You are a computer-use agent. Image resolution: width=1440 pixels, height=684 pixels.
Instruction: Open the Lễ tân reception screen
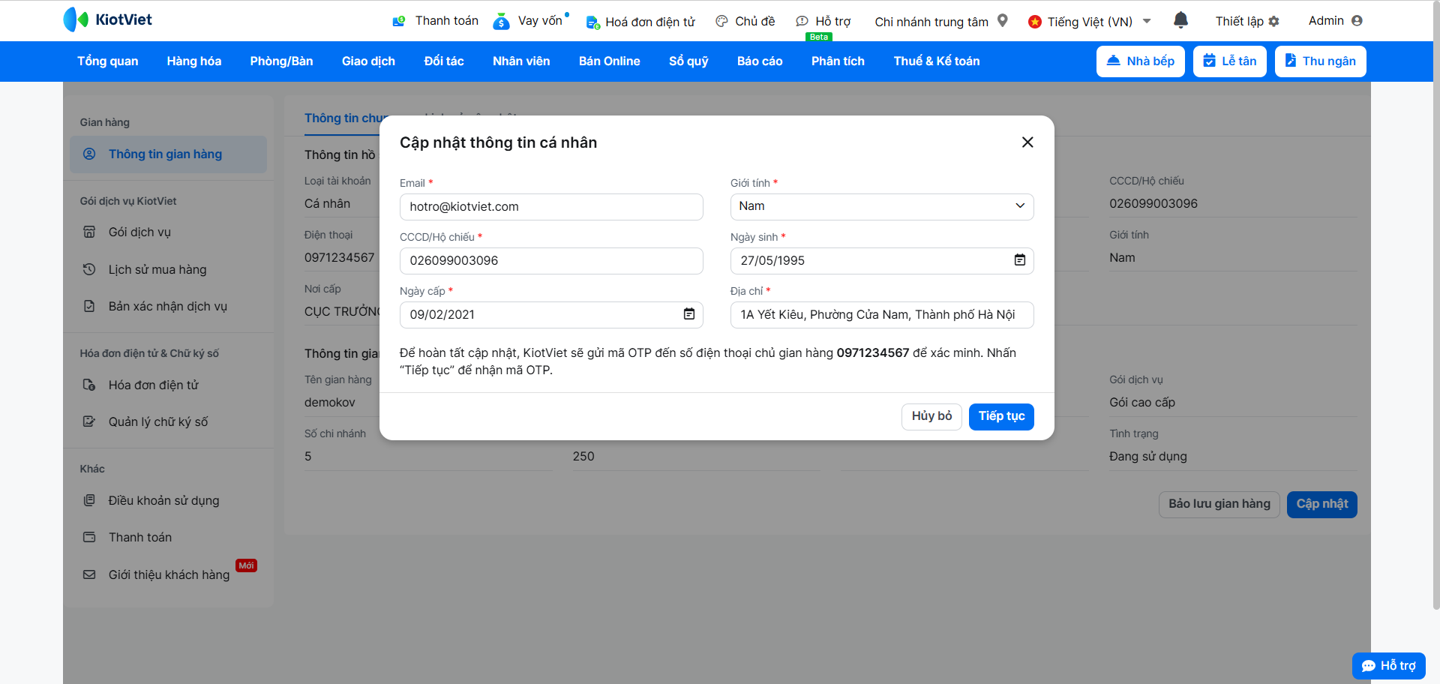pos(1229,61)
